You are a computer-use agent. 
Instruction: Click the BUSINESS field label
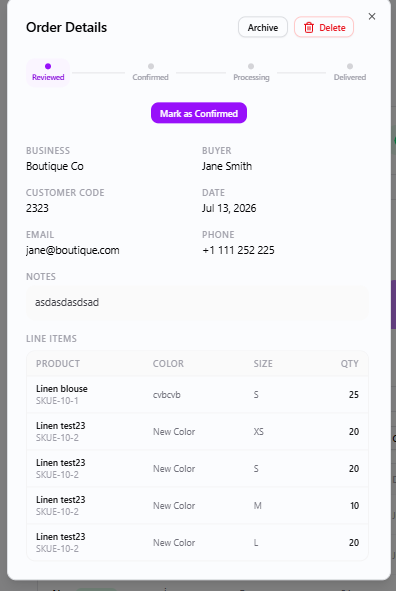pyautogui.click(x=48, y=150)
